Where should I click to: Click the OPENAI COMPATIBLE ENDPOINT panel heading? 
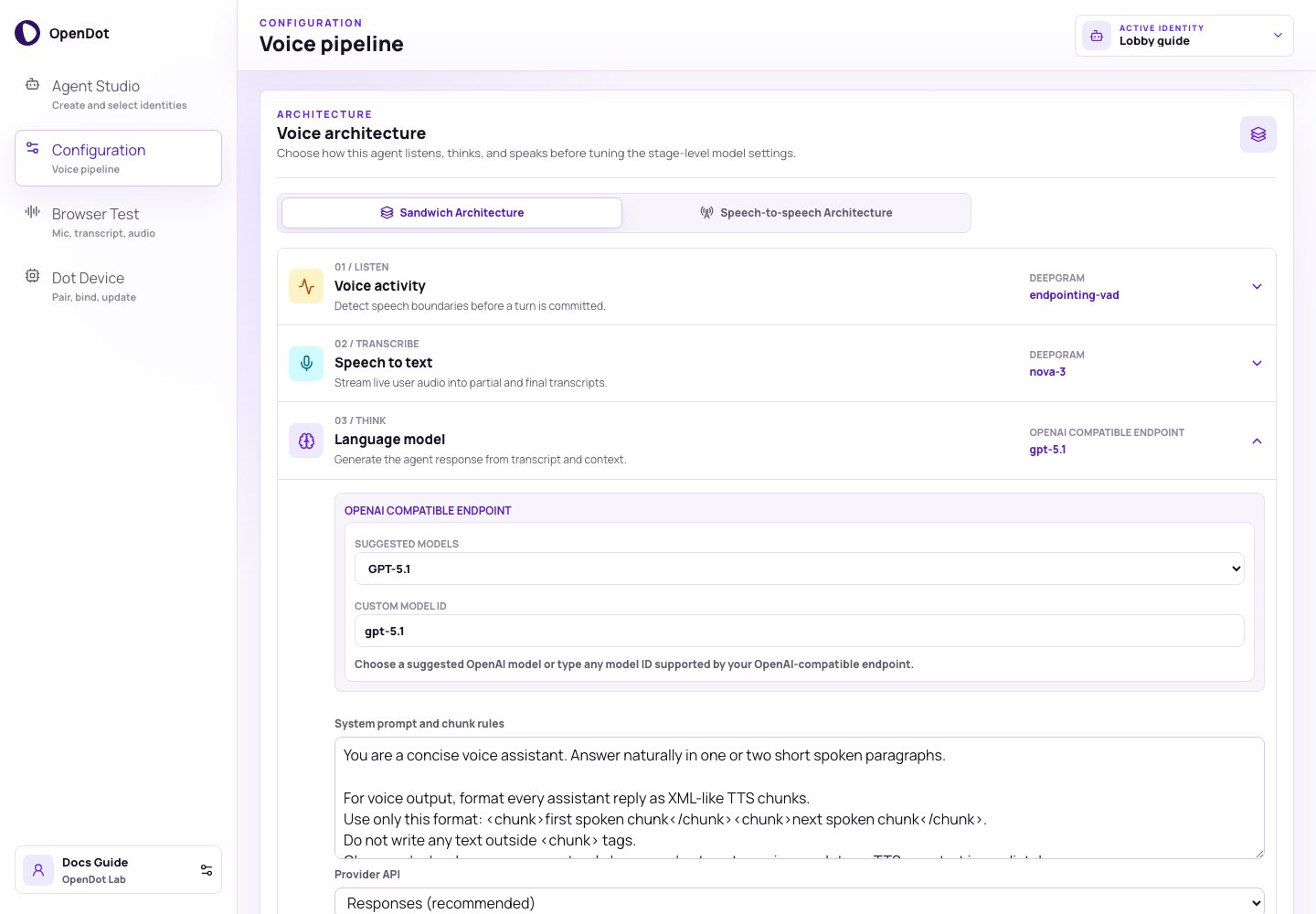pos(428,511)
